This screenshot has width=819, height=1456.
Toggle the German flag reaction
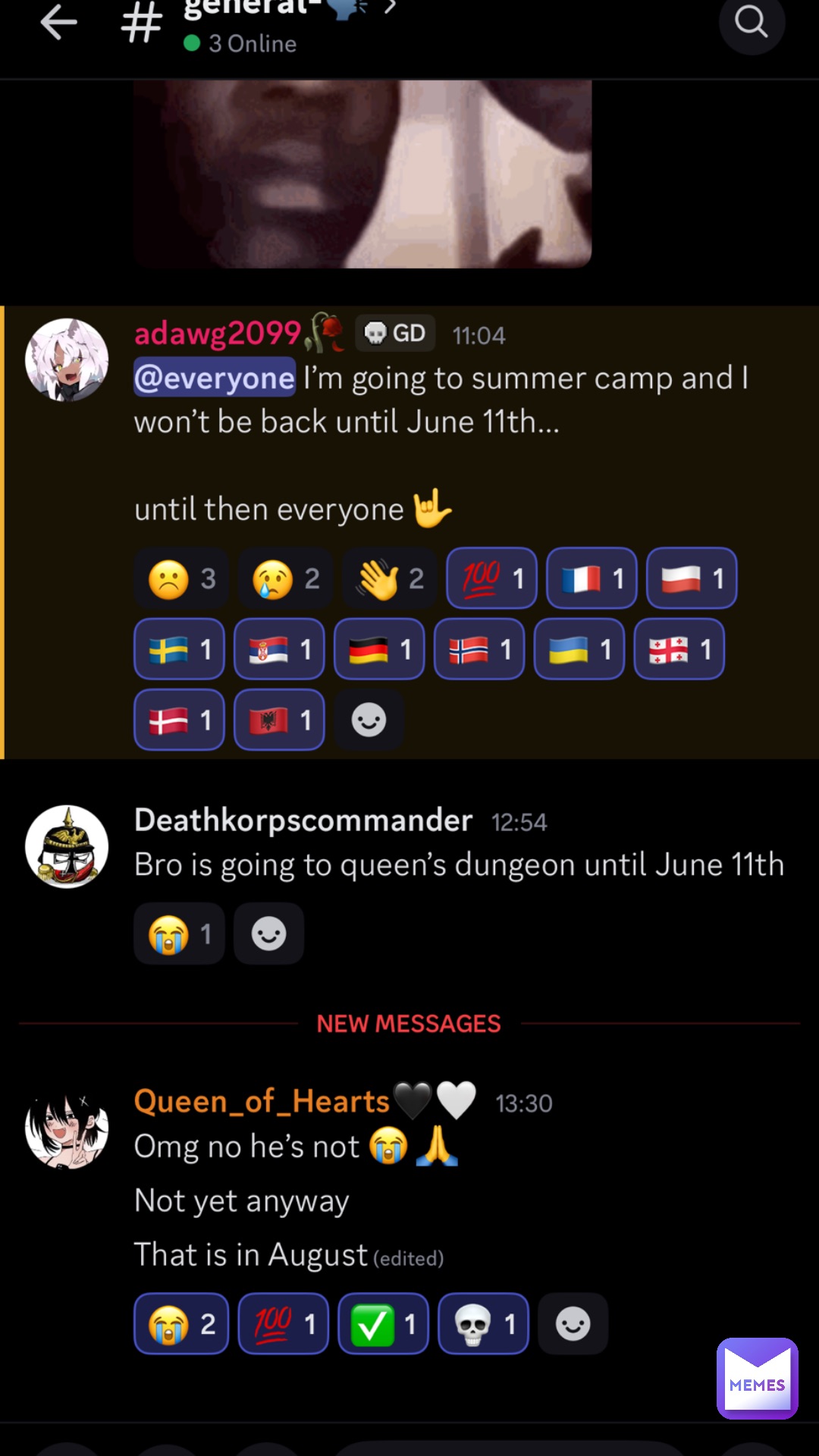[379, 649]
